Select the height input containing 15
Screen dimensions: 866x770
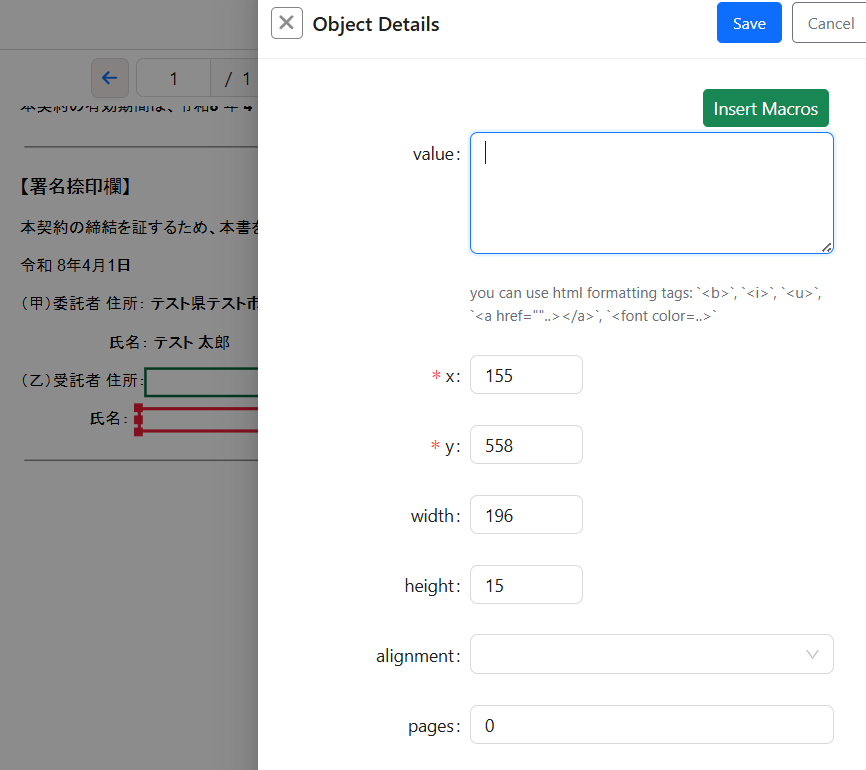pyautogui.click(x=526, y=585)
